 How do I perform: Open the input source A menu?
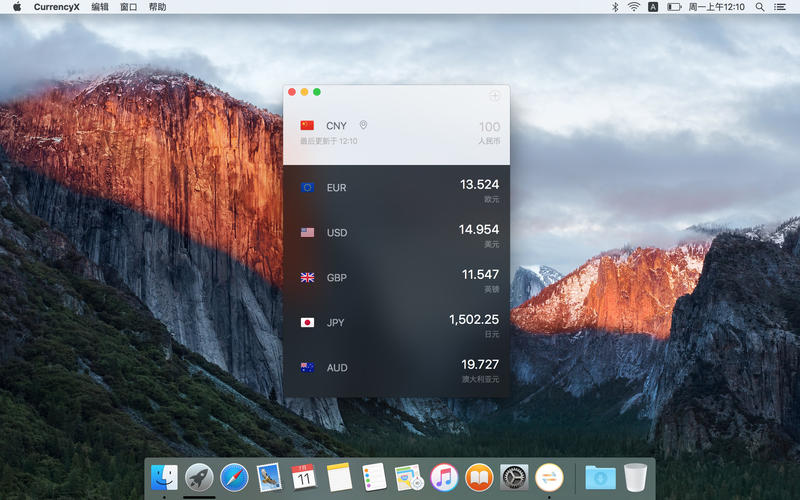click(x=653, y=7)
